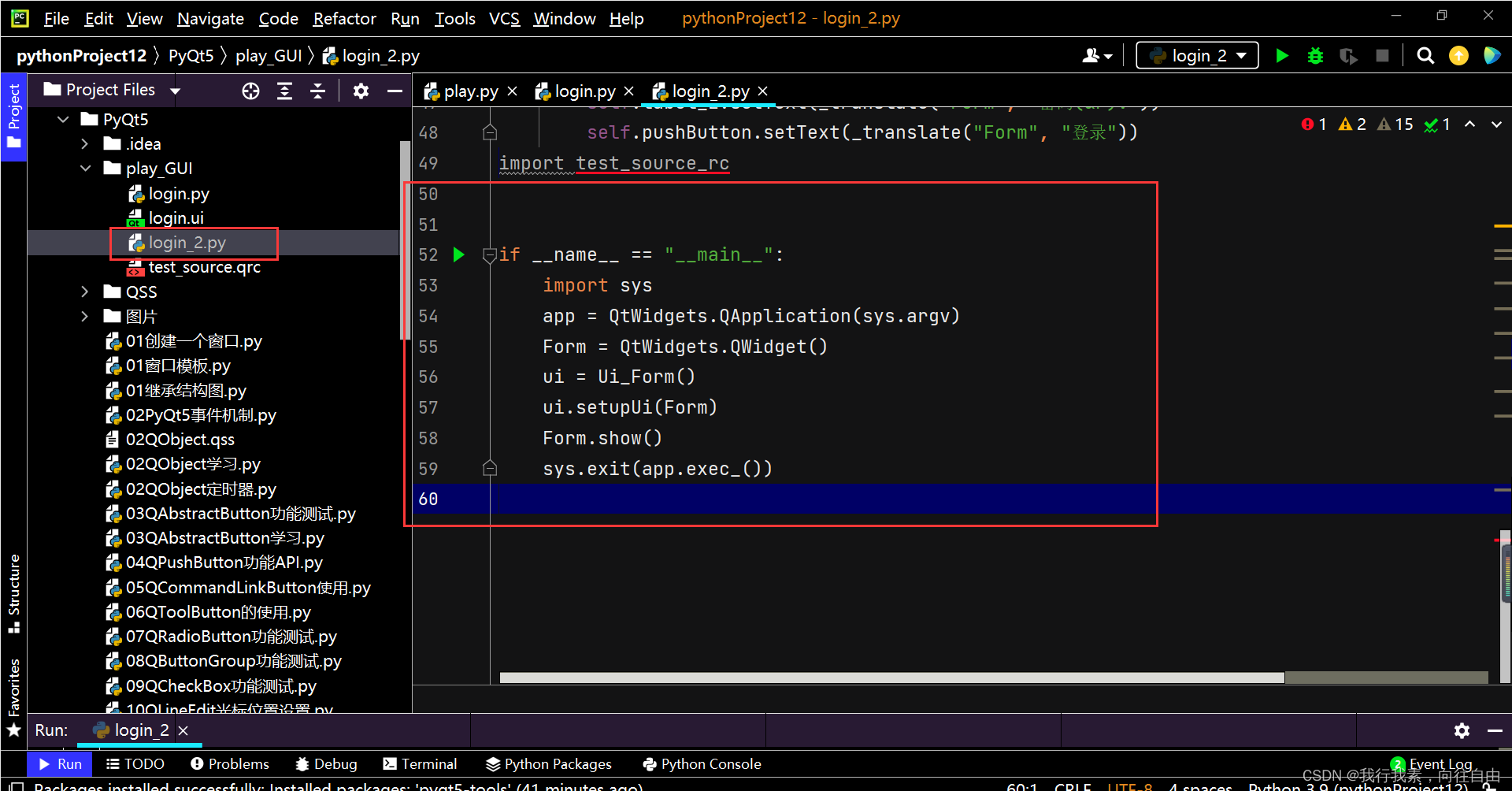Debug login_2 using the bug icon
This screenshot has width=1512, height=791.
pyautogui.click(x=1315, y=55)
